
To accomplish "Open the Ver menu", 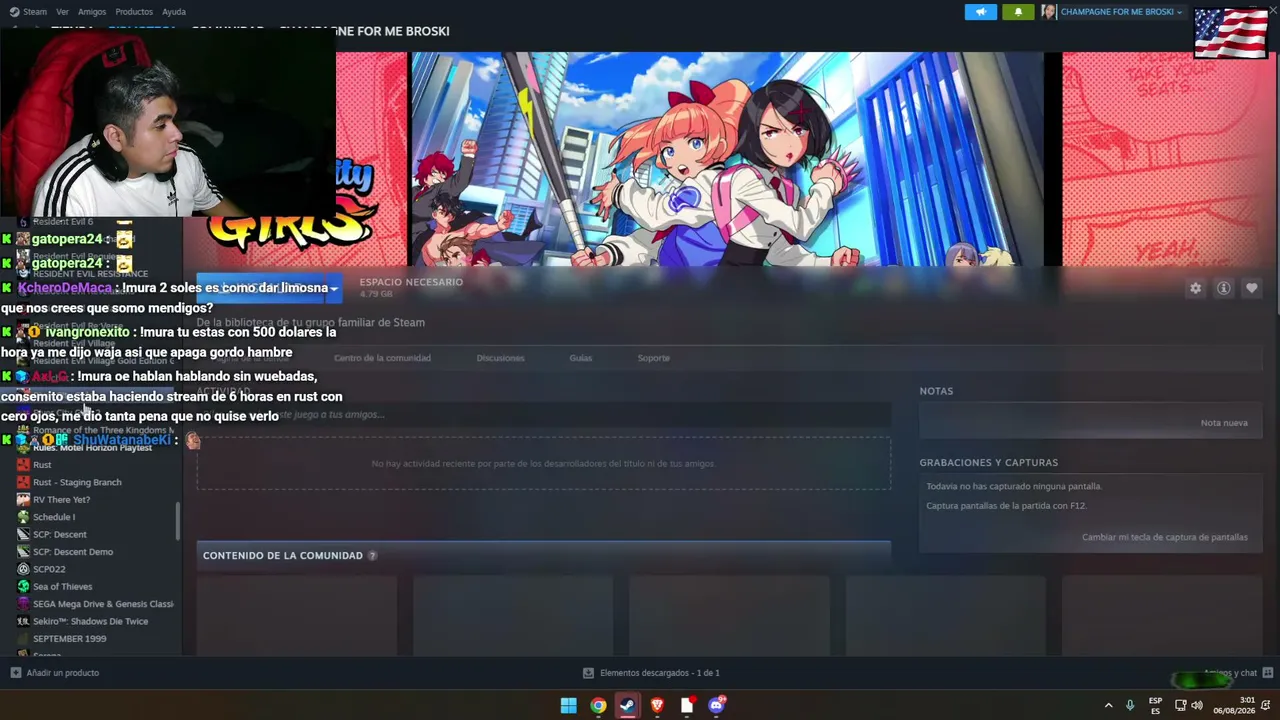I will tap(62, 12).
